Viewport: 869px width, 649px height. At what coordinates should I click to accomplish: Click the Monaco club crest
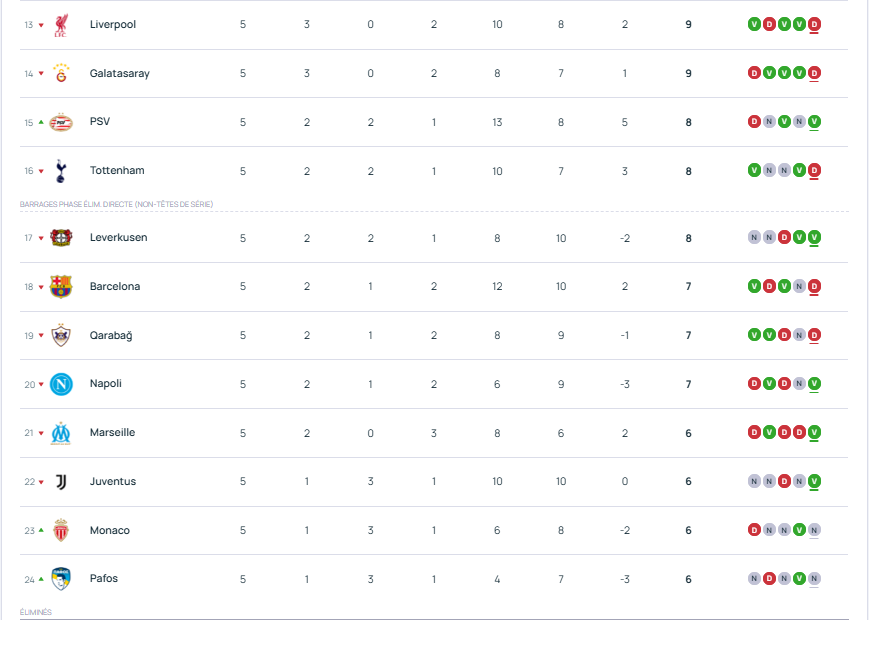[61, 531]
